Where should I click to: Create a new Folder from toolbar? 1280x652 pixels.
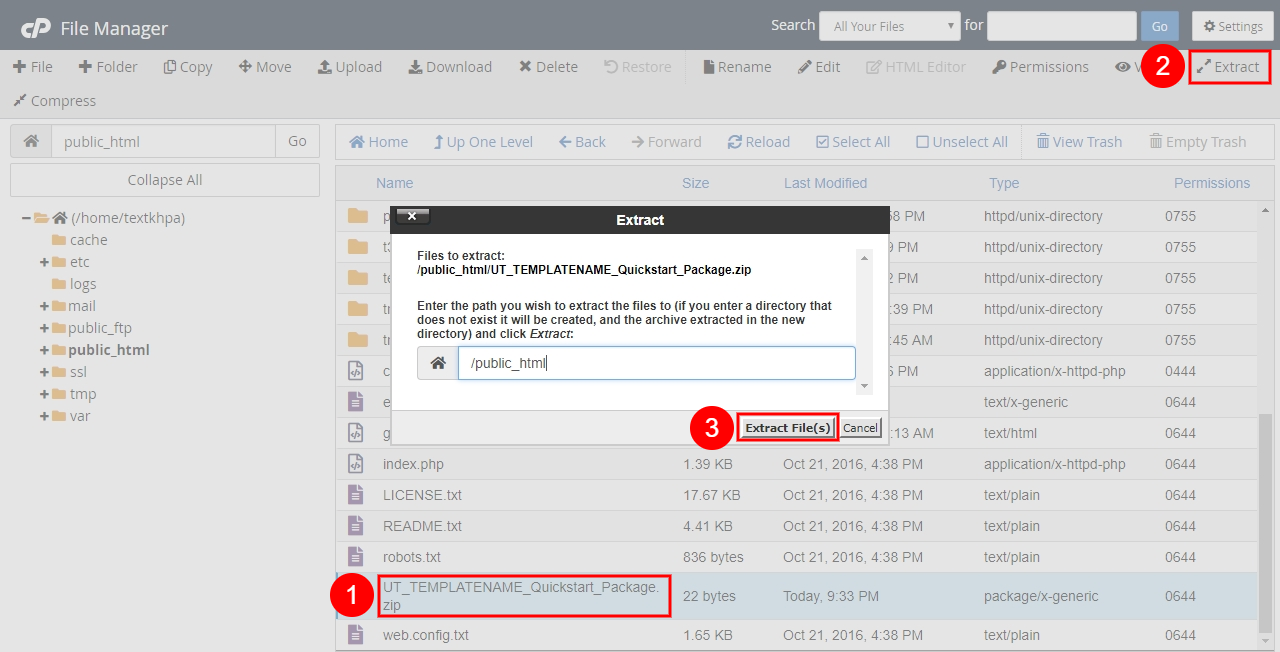(x=108, y=67)
